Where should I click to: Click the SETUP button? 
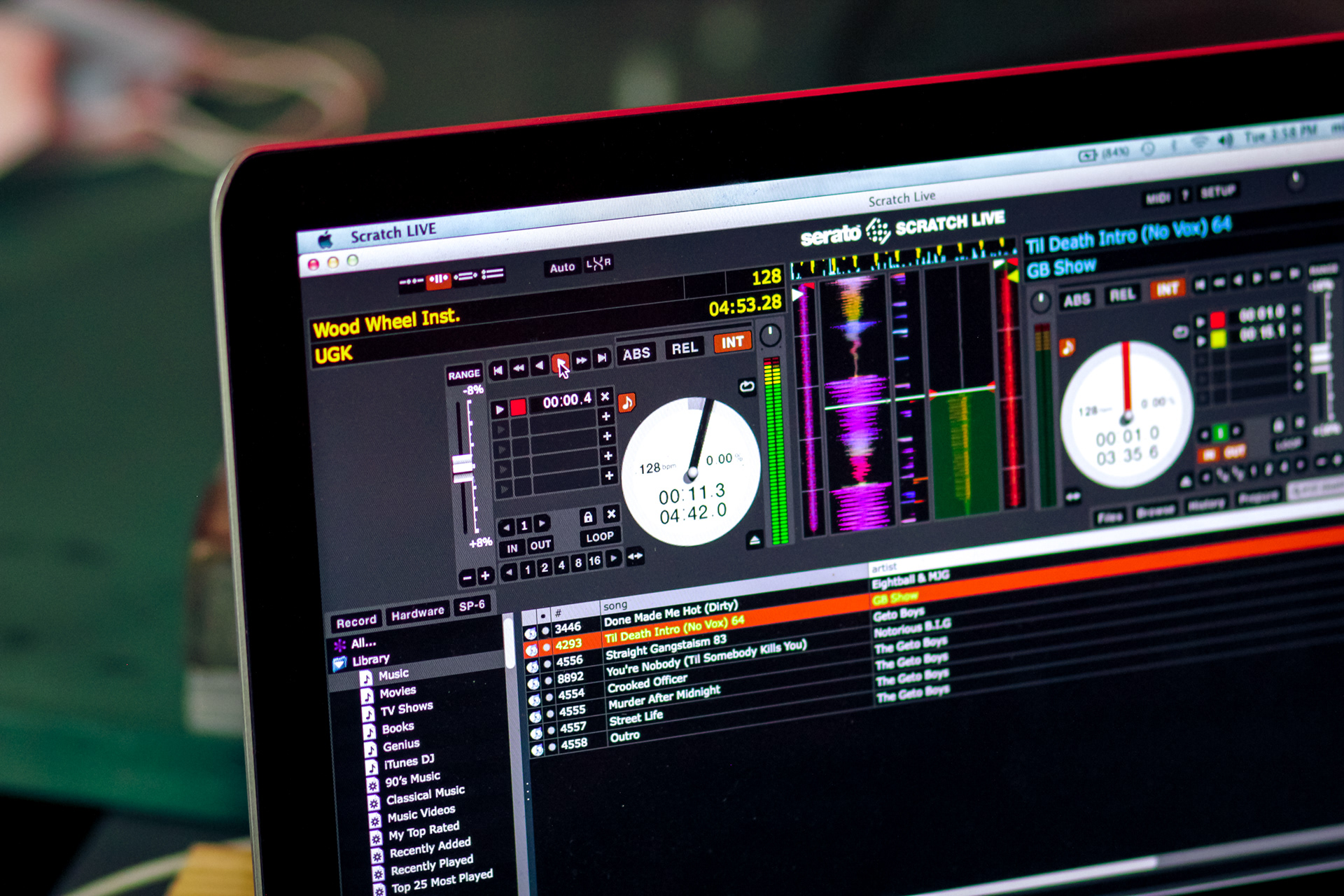[x=1217, y=191]
